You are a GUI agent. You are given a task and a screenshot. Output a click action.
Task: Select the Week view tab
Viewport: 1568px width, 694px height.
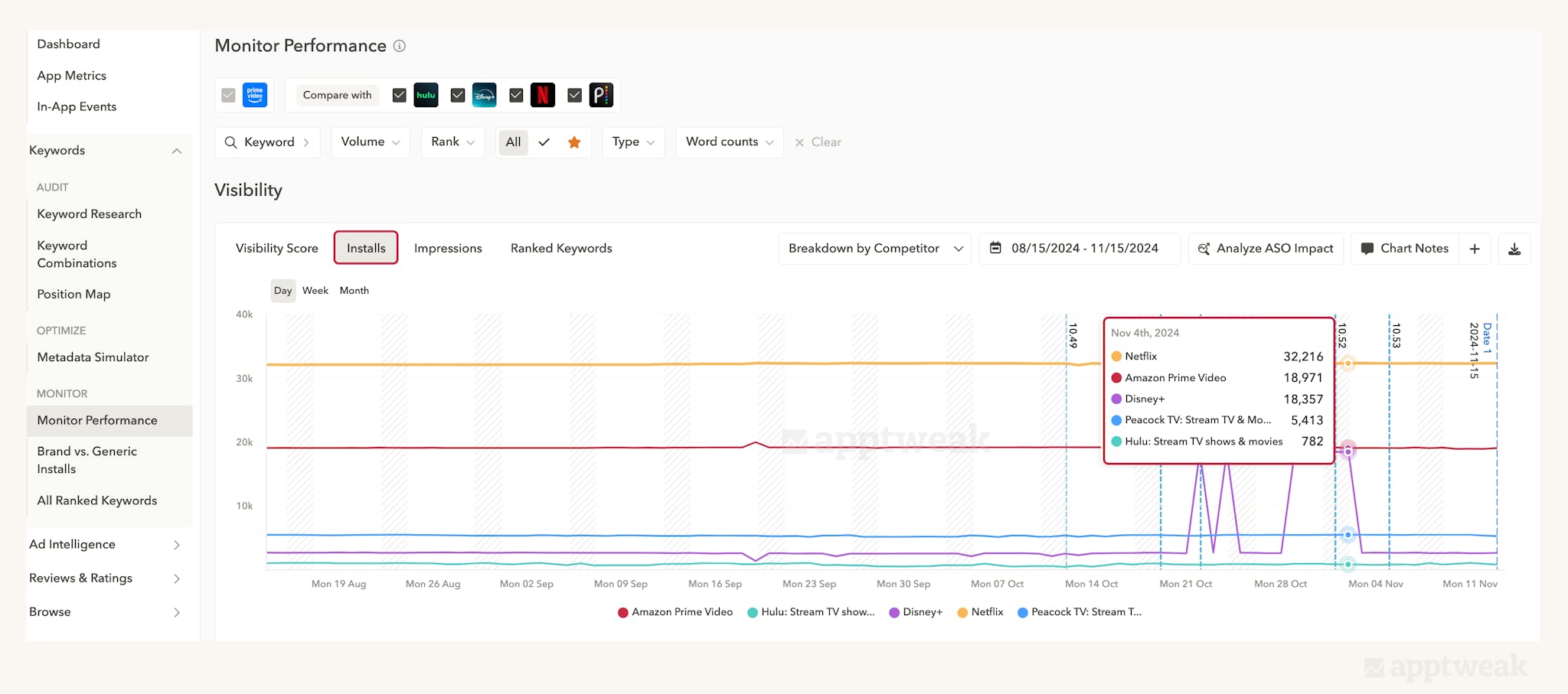pyautogui.click(x=315, y=290)
